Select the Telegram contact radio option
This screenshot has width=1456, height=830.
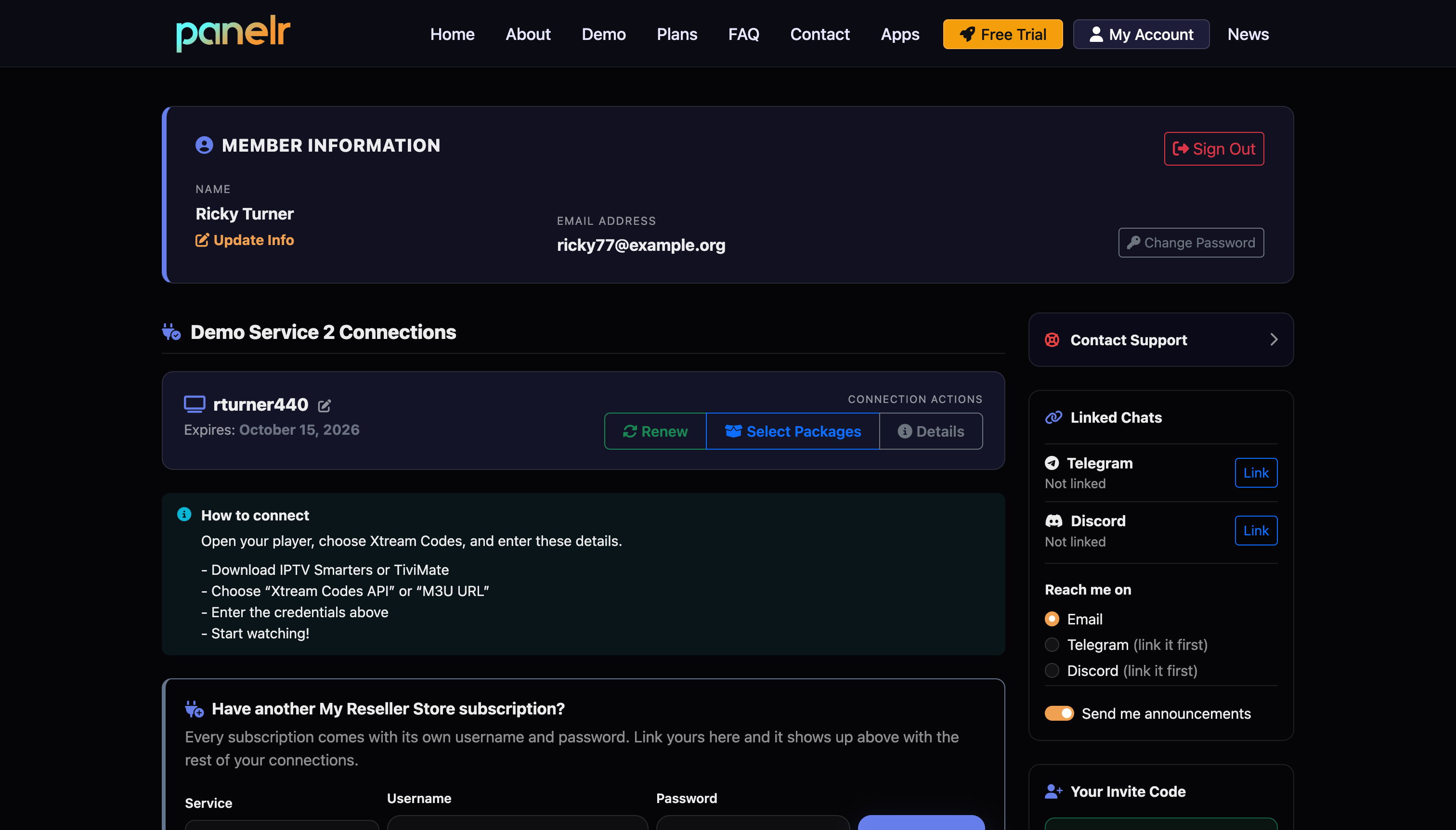click(x=1052, y=645)
